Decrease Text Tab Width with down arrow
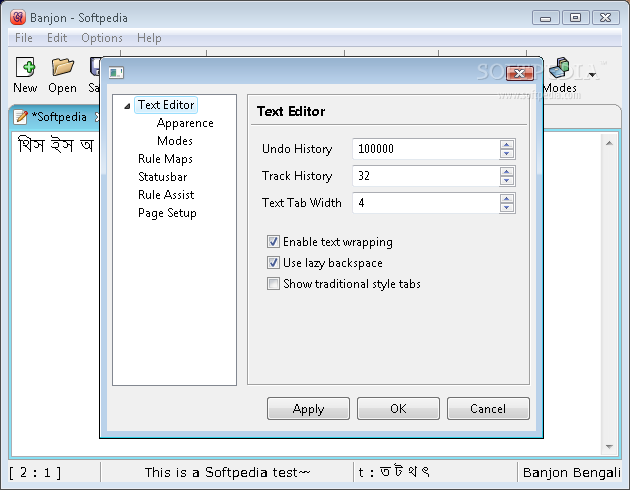The height and width of the screenshot is (490, 630). tap(507, 207)
